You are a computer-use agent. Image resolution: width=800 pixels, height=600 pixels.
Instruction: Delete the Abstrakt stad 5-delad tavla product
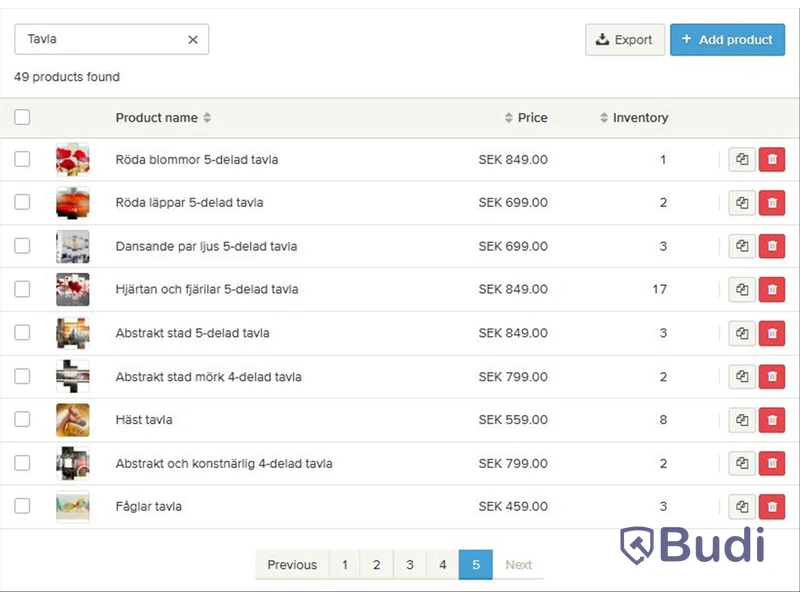[772, 333]
